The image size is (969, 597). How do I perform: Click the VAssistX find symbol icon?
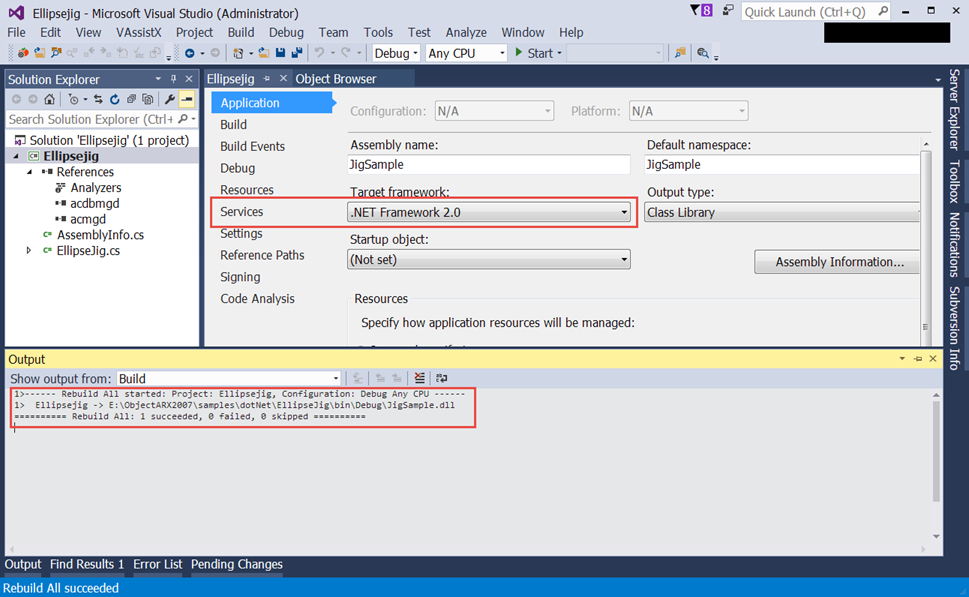56,53
